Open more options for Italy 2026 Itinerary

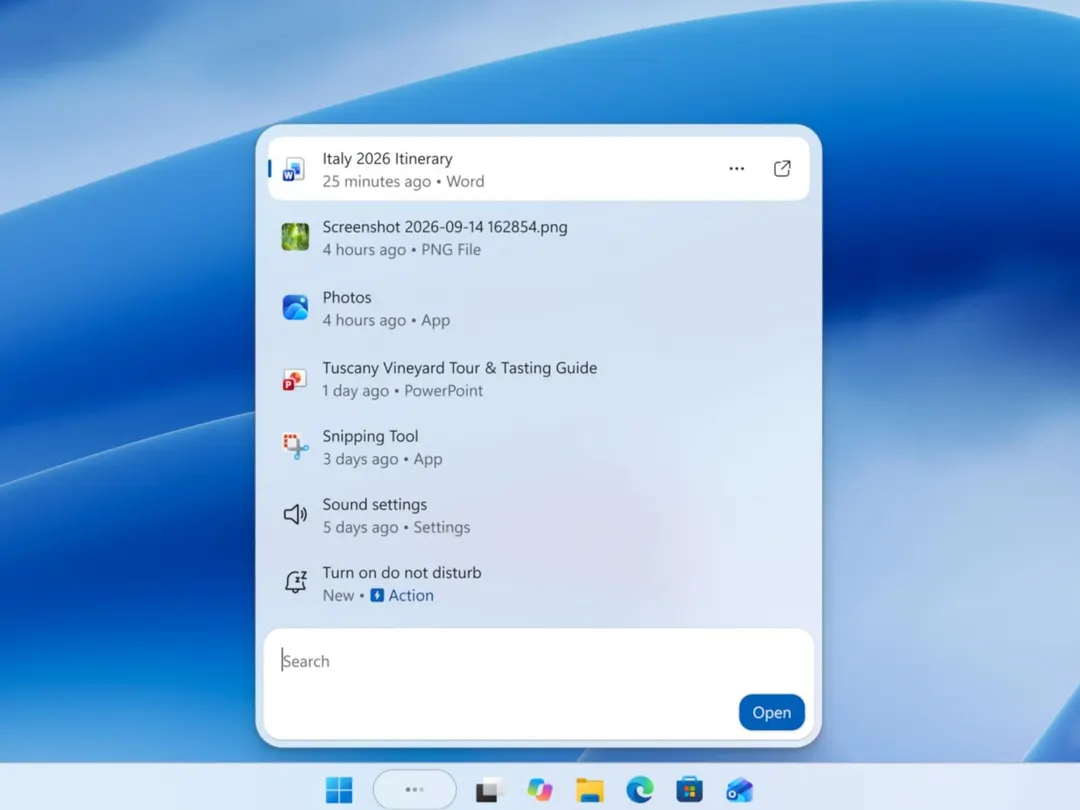tap(736, 169)
